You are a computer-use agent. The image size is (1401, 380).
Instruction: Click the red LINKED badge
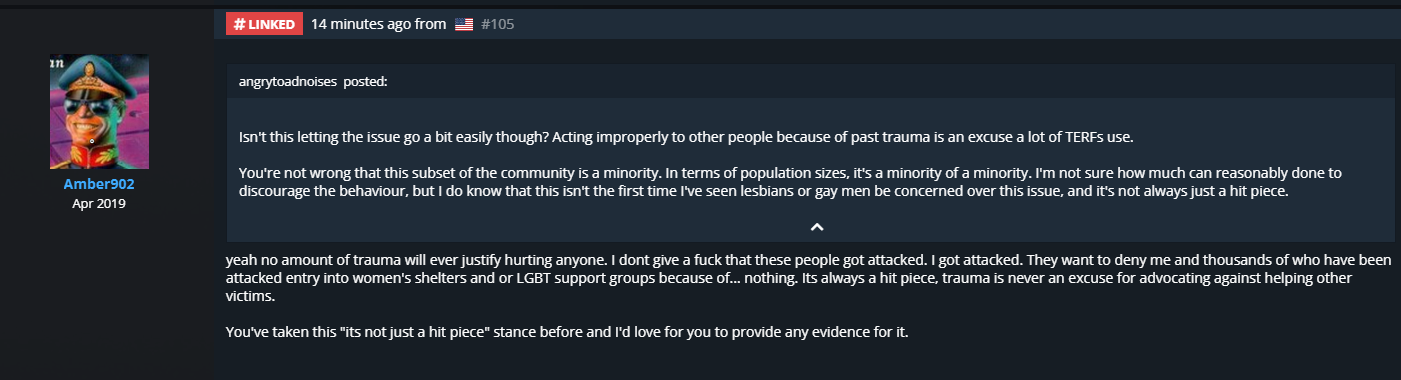point(264,24)
